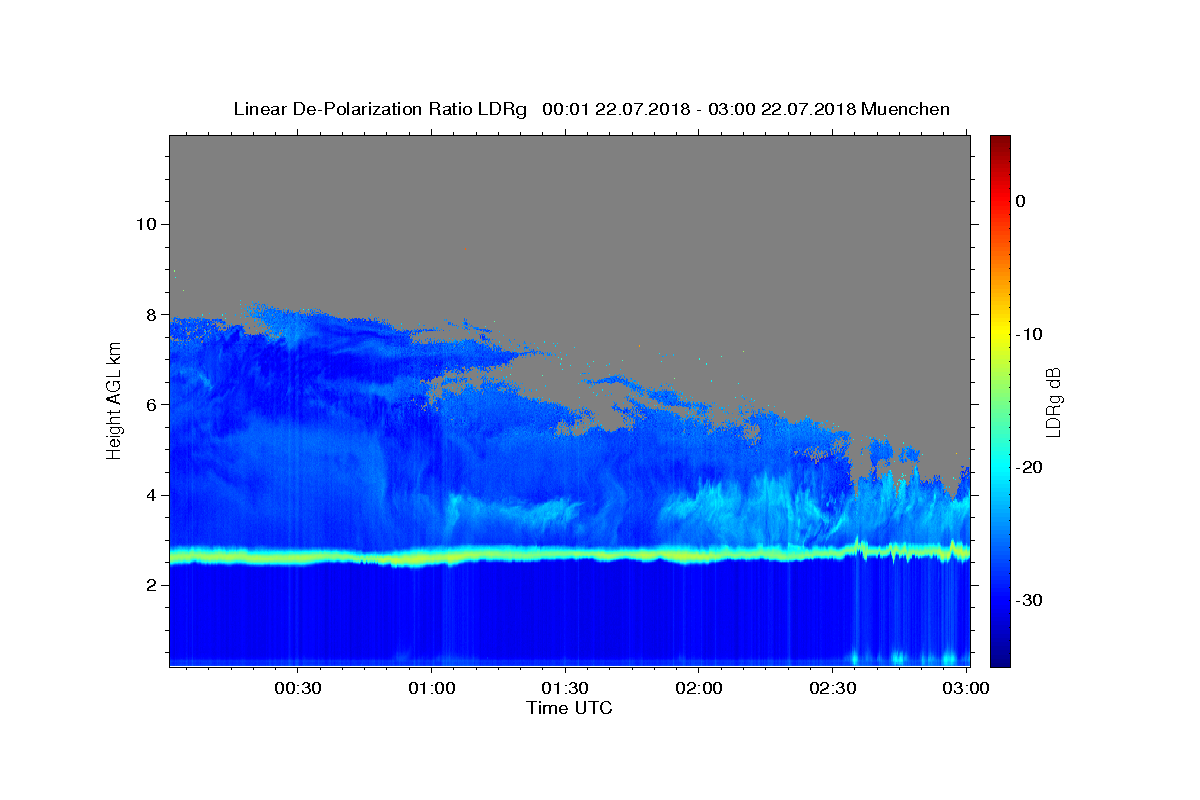Click the dark red top of colorbar
Screen dimensions: 1200x800
click(x=1000, y=142)
